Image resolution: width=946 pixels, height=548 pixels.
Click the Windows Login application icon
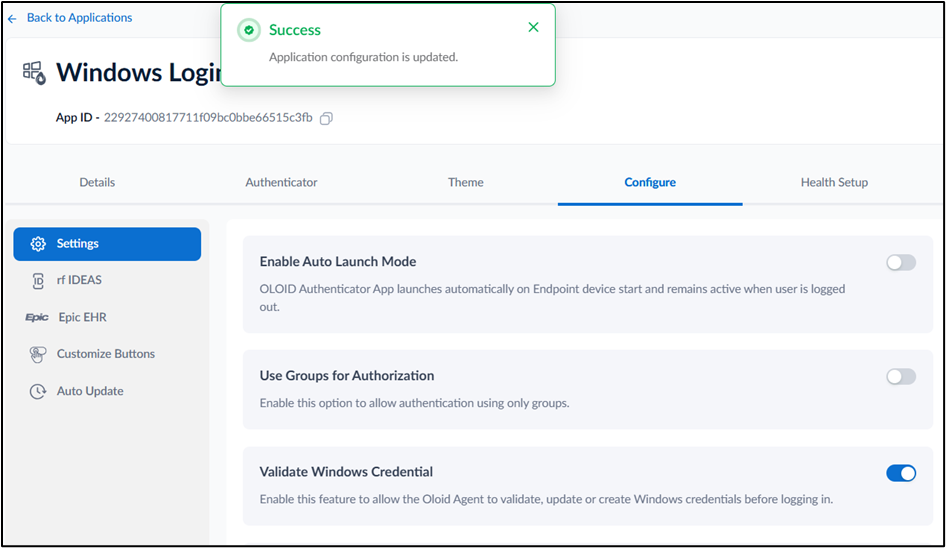pos(34,73)
